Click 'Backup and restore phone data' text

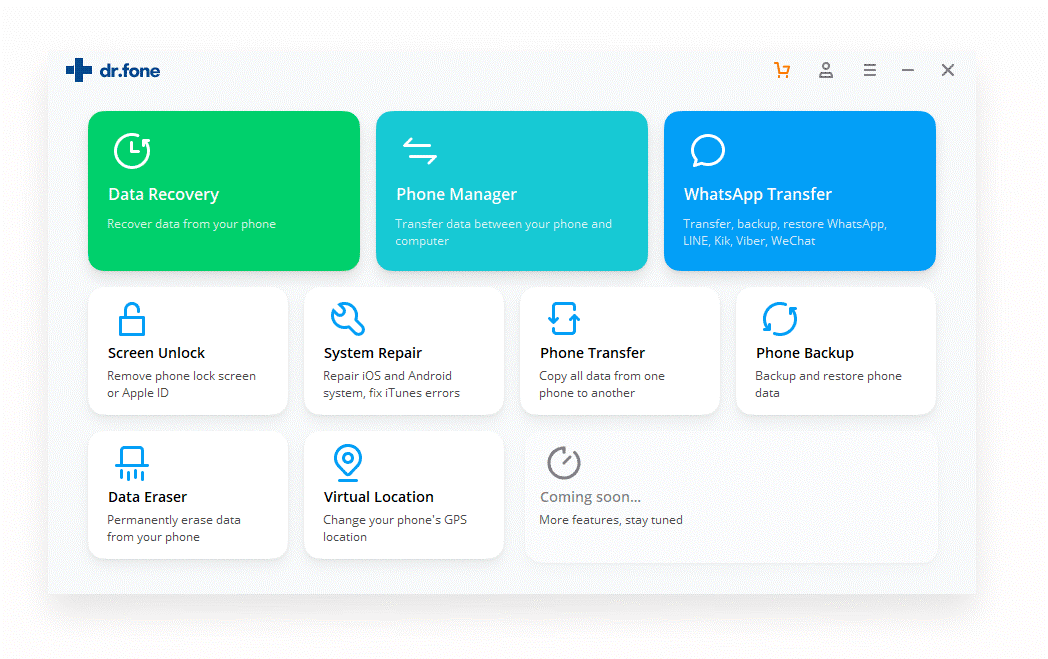point(828,384)
